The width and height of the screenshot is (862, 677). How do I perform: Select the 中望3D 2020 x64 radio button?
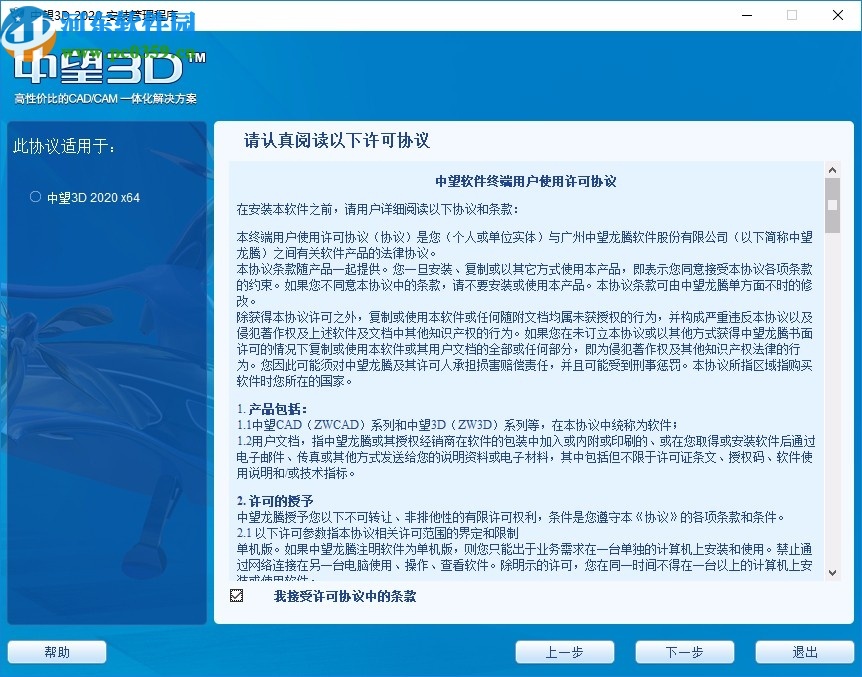click(35, 197)
